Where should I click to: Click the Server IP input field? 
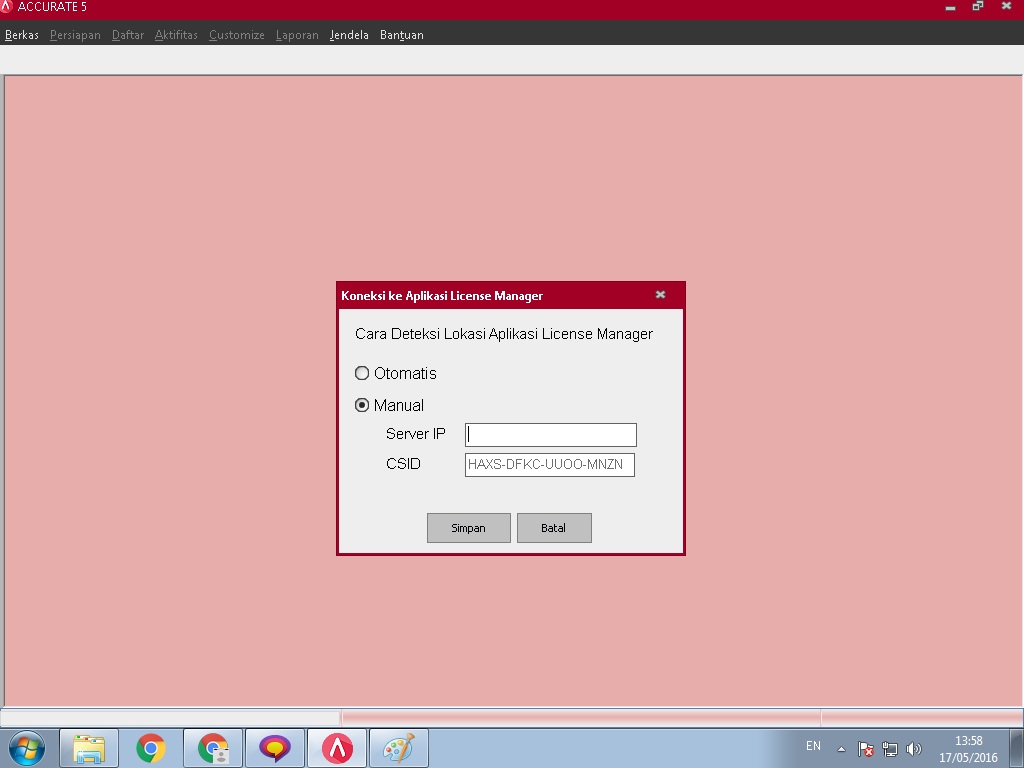550,435
